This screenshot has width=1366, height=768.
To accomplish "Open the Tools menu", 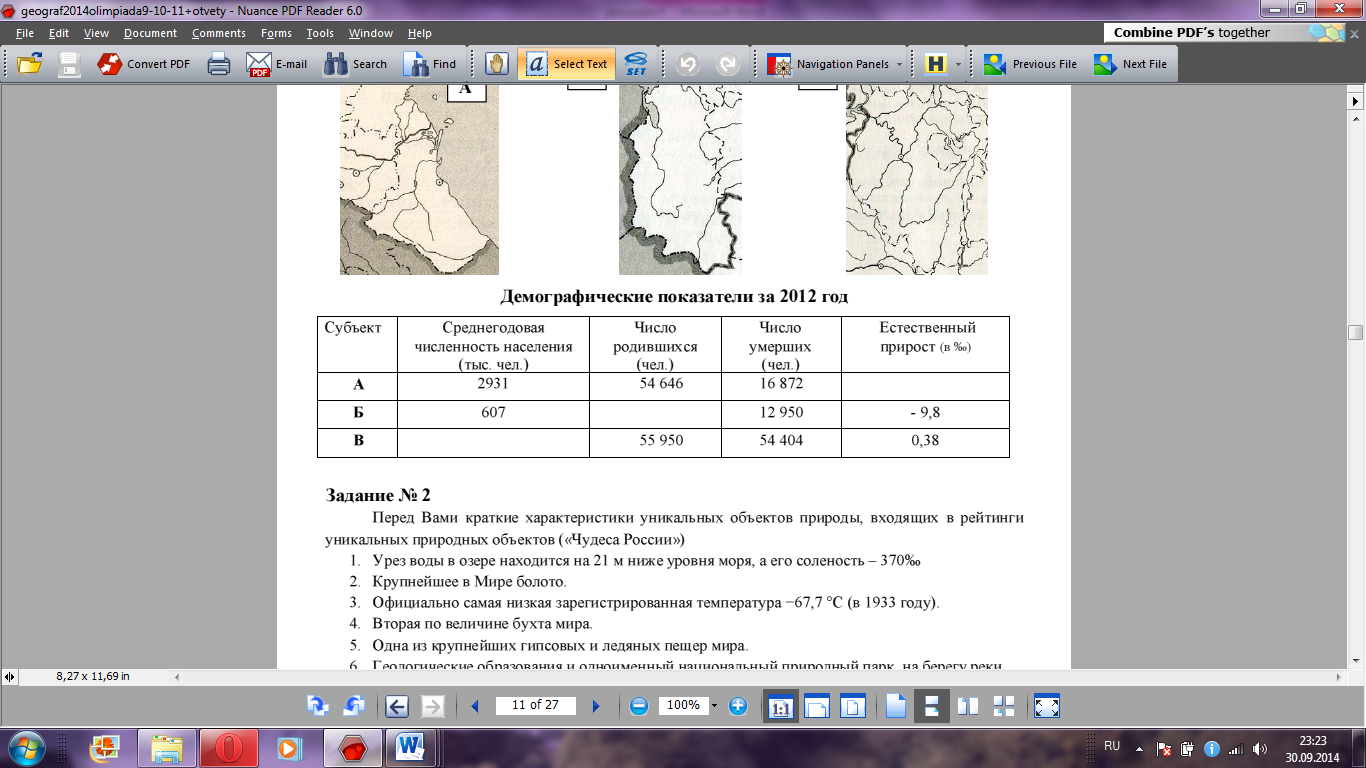I will tap(320, 33).
